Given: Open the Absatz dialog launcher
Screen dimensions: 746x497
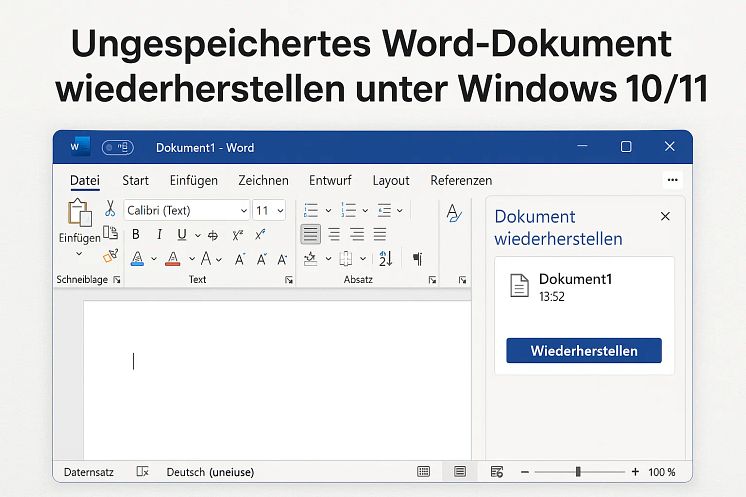Looking at the screenshot, I should tap(432, 280).
